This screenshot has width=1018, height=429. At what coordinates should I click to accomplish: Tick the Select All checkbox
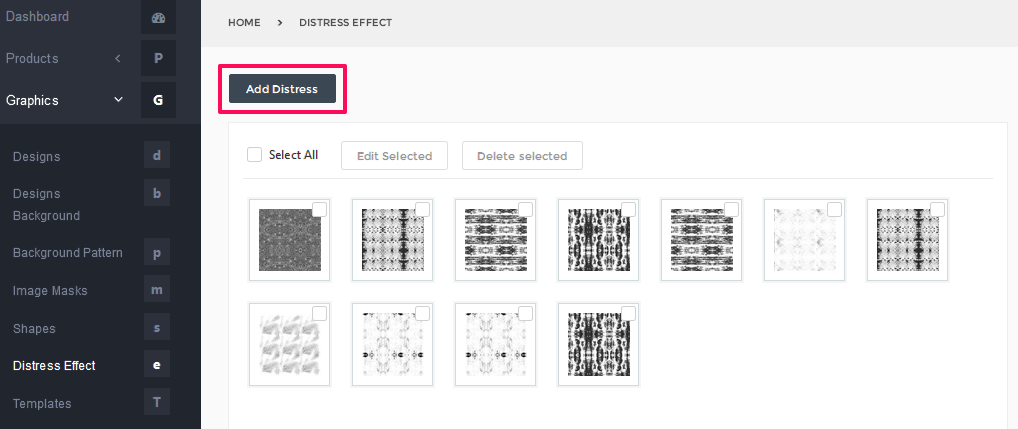coord(254,154)
